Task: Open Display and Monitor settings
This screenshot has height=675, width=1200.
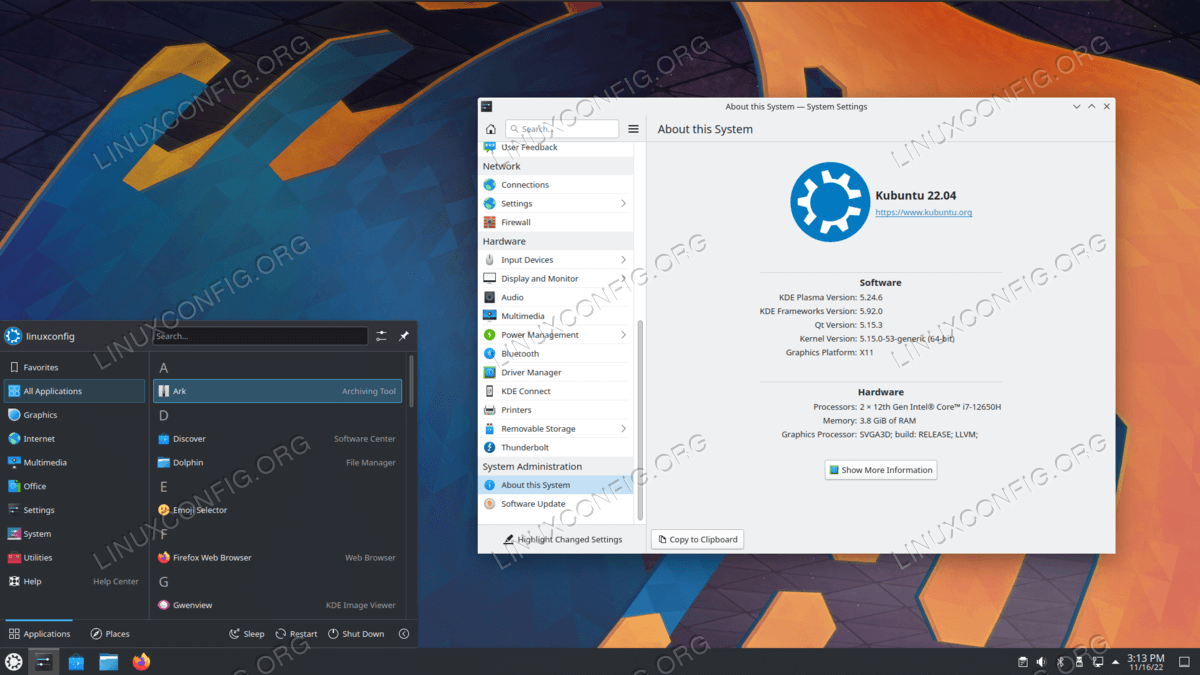Action: (556, 279)
